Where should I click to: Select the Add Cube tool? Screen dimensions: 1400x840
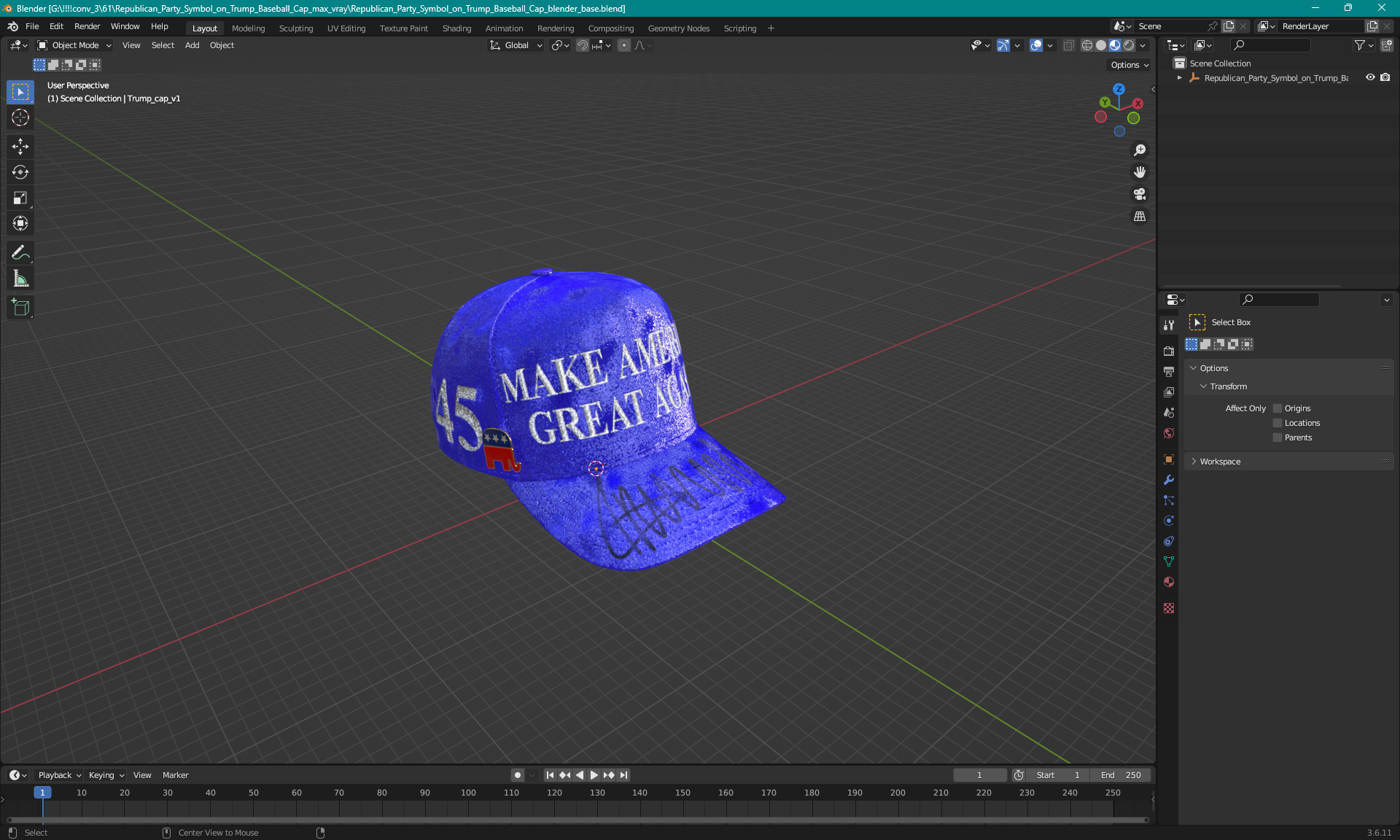click(20, 308)
